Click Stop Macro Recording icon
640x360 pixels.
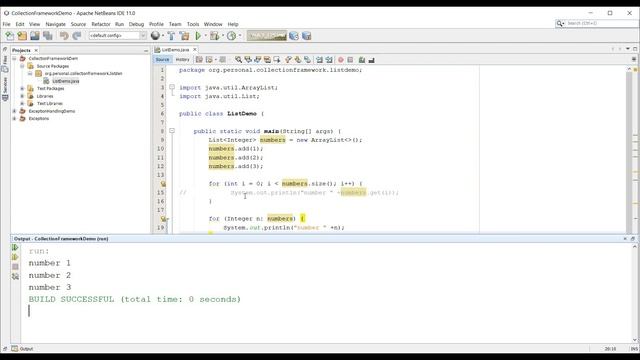tap(350, 60)
